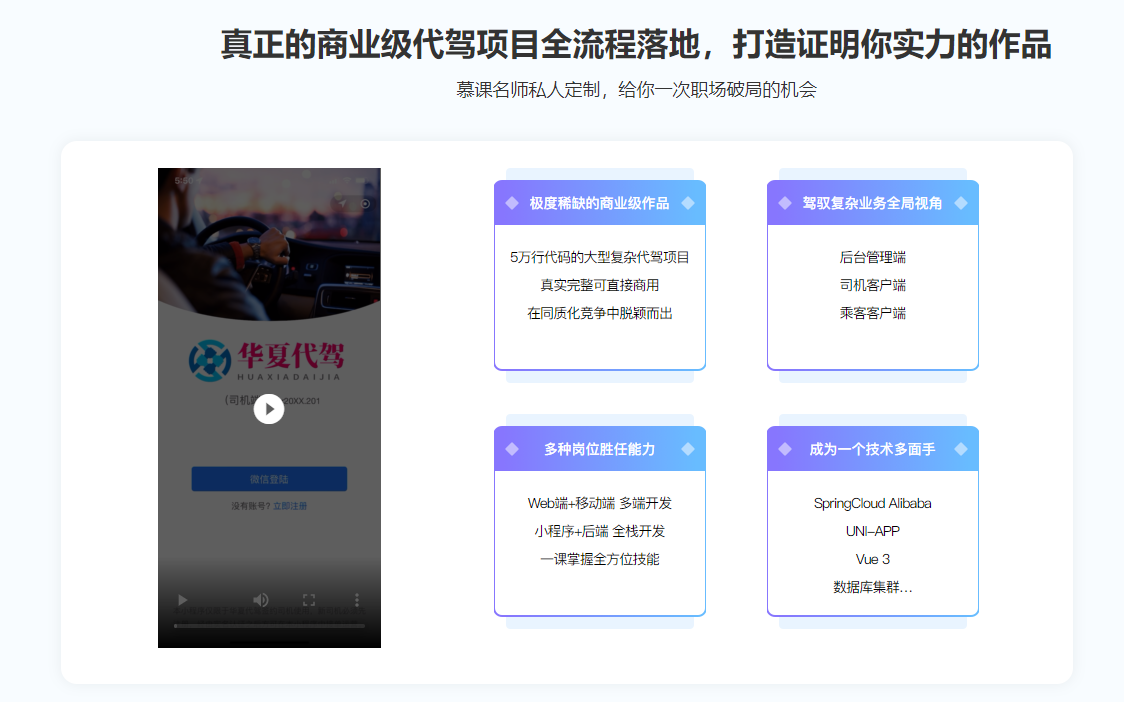Open the video's three-dot more options
The image size is (1124, 702).
point(356,599)
